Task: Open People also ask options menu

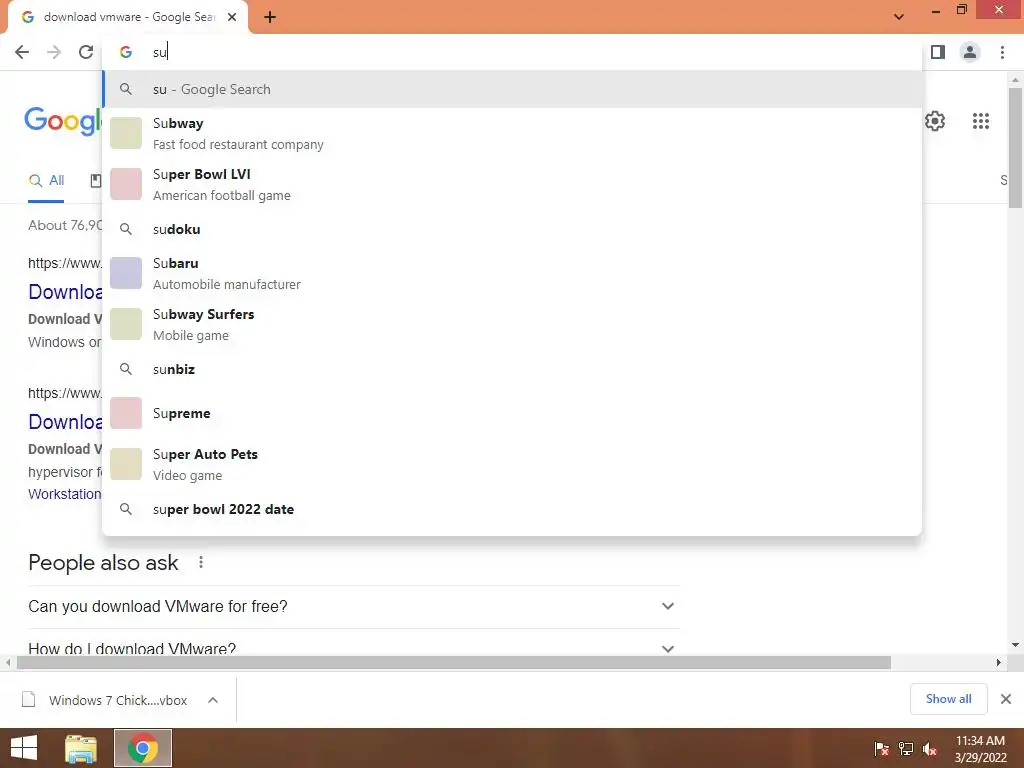Action: pyautogui.click(x=201, y=562)
